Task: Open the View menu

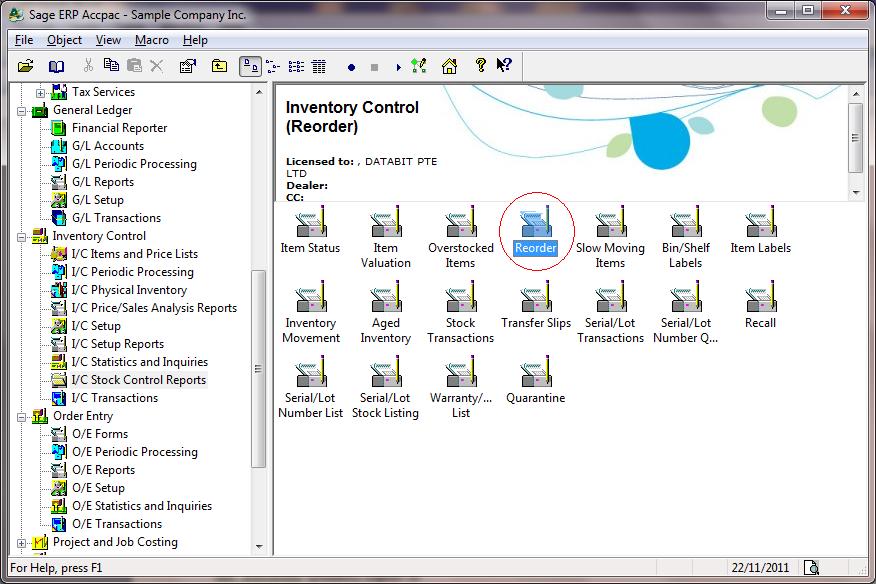Action: click(x=108, y=40)
